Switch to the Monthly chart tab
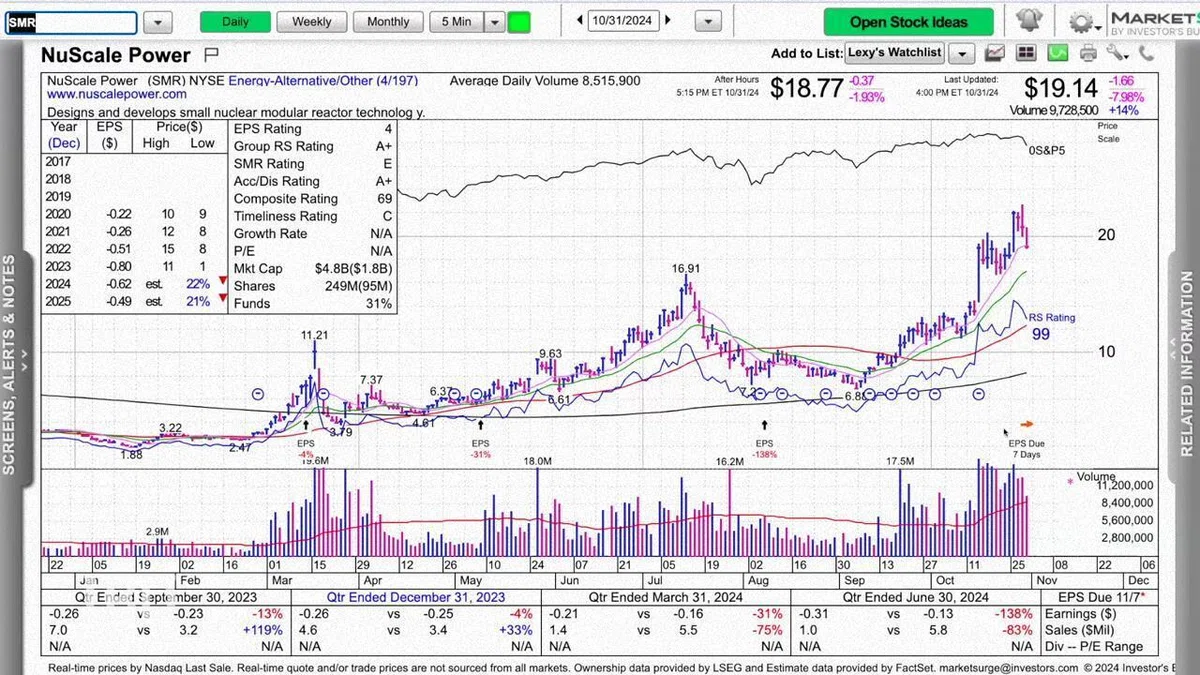 pos(388,21)
